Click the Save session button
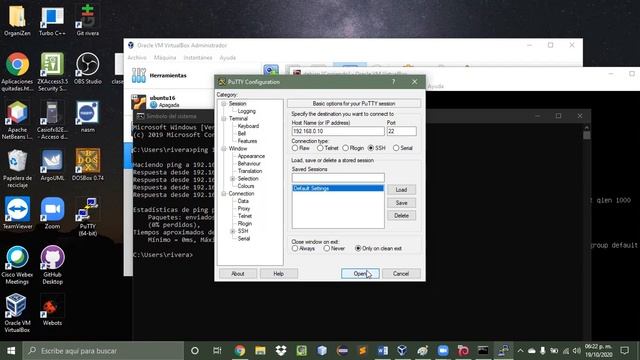This screenshot has height=360, width=640. pyautogui.click(x=401, y=202)
